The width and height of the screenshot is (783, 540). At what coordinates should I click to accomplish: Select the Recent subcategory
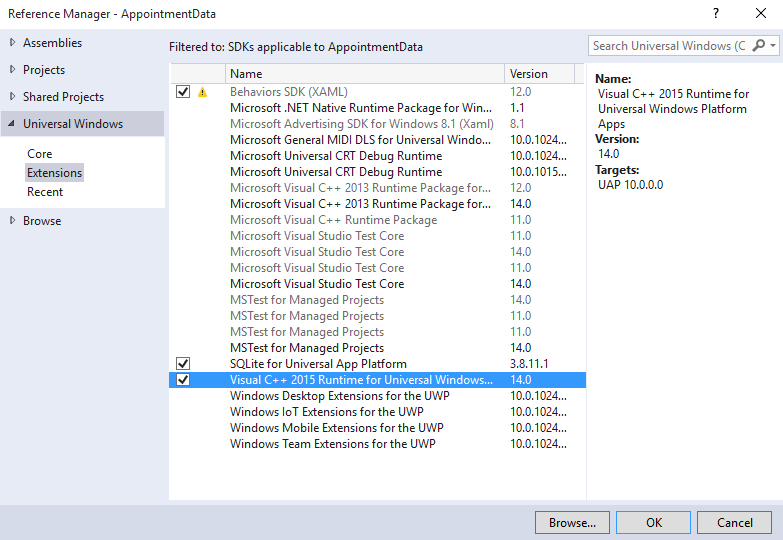click(45, 192)
